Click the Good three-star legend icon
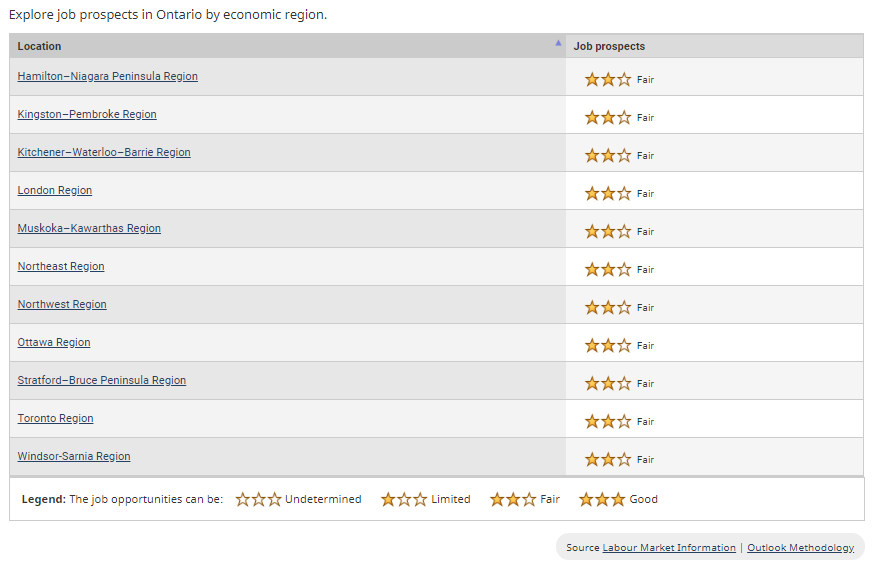The width and height of the screenshot is (877, 565). point(602,499)
